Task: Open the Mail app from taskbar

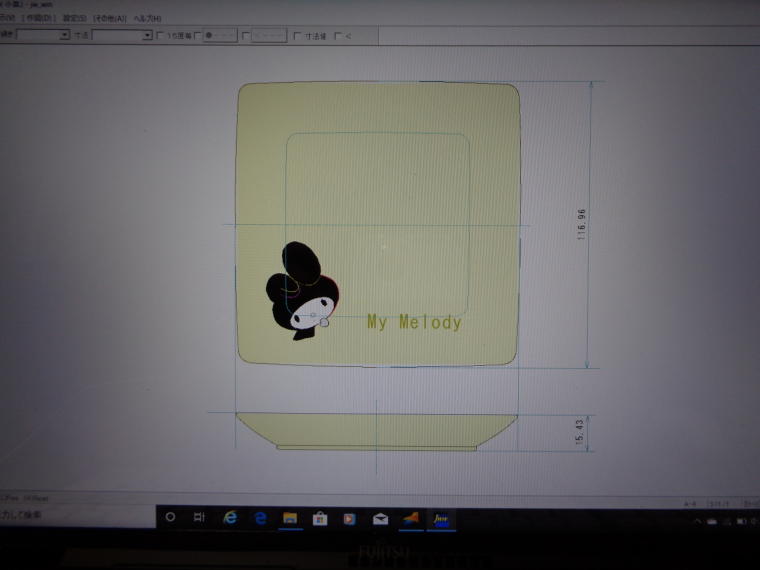Action: click(380, 520)
